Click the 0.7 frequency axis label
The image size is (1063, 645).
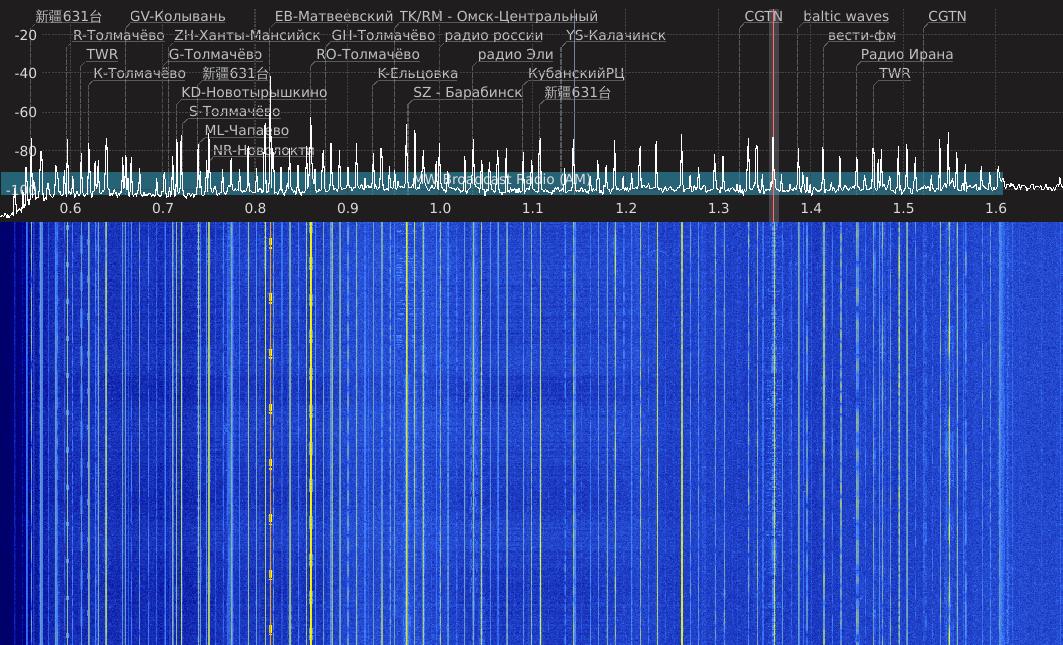click(x=163, y=208)
